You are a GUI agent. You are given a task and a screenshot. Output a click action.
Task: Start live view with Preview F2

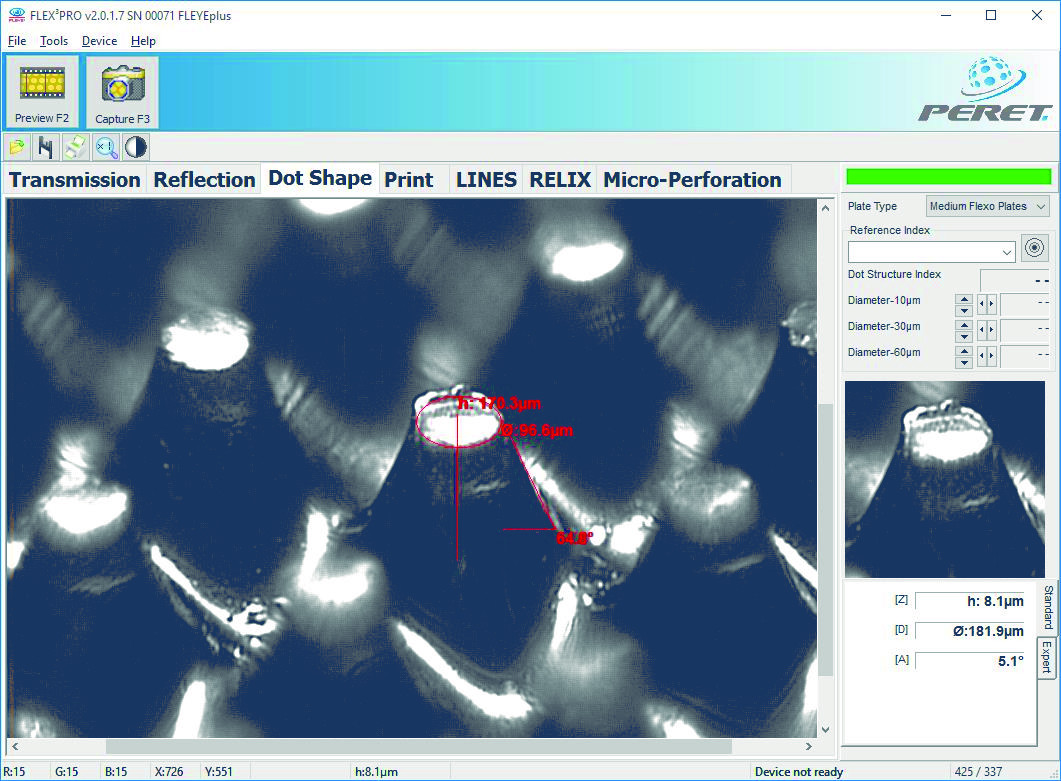(x=42, y=92)
